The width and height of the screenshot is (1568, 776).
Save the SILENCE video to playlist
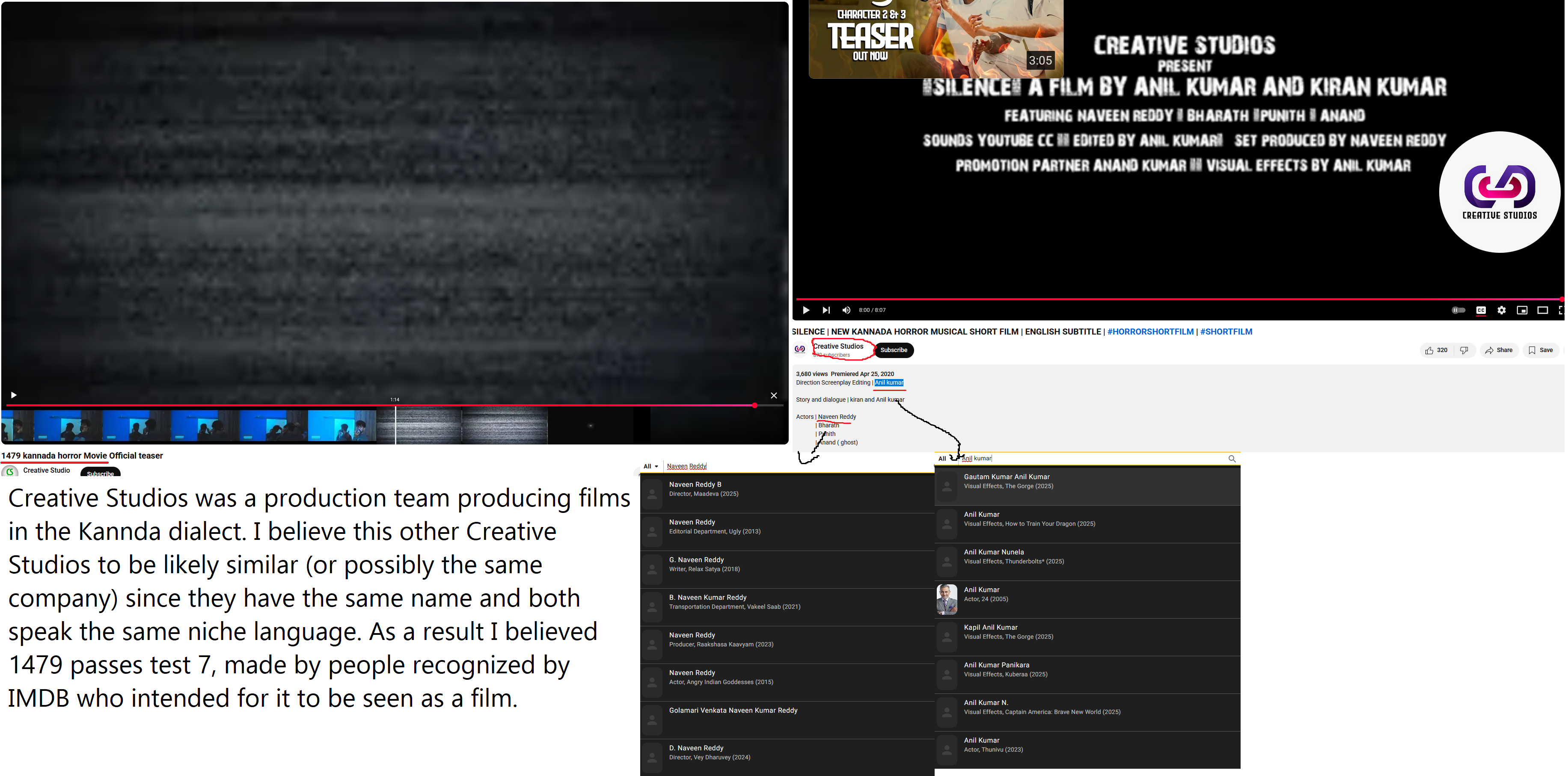coord(1541,350)
